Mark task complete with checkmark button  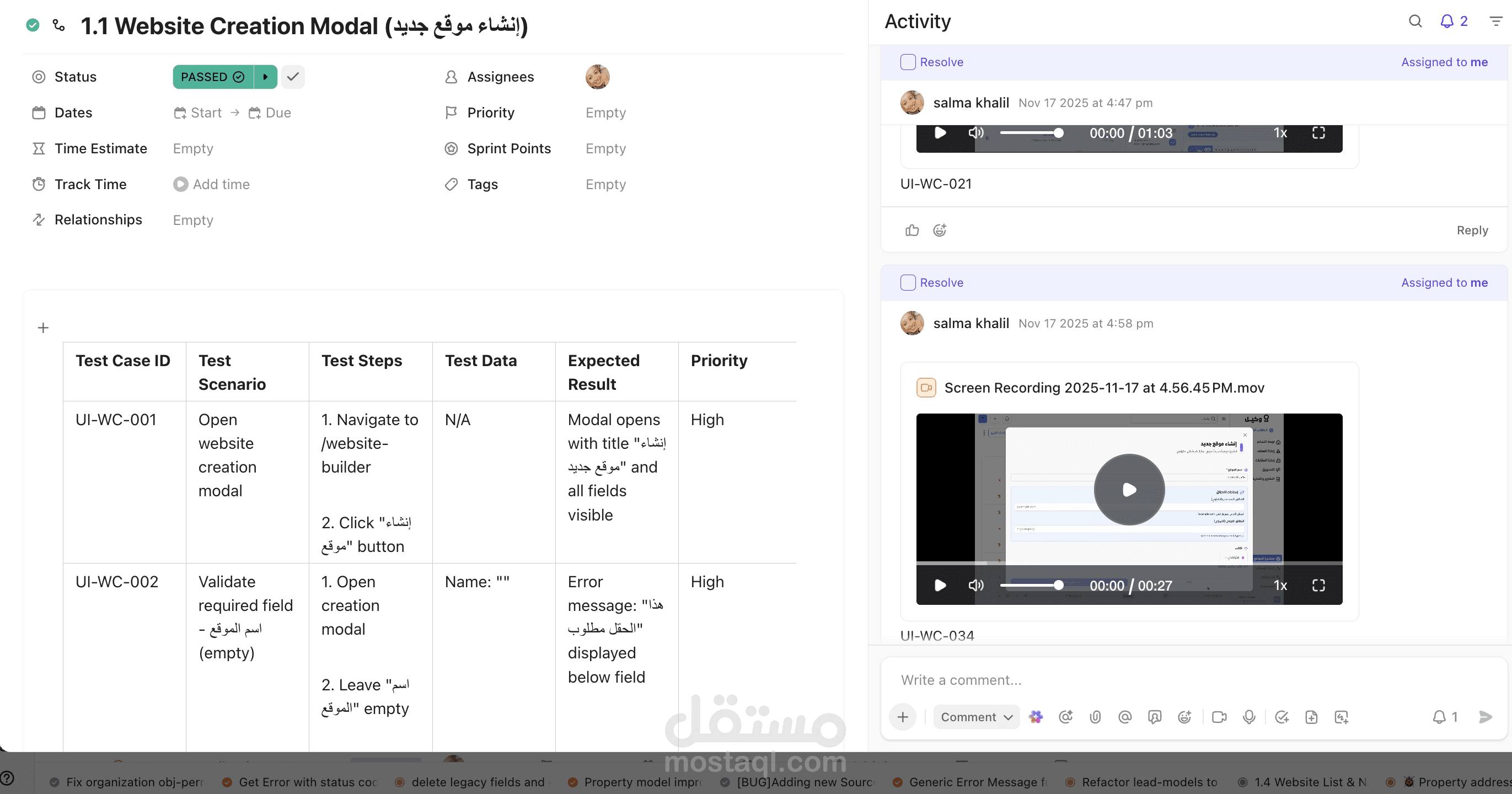pos(293,77)
